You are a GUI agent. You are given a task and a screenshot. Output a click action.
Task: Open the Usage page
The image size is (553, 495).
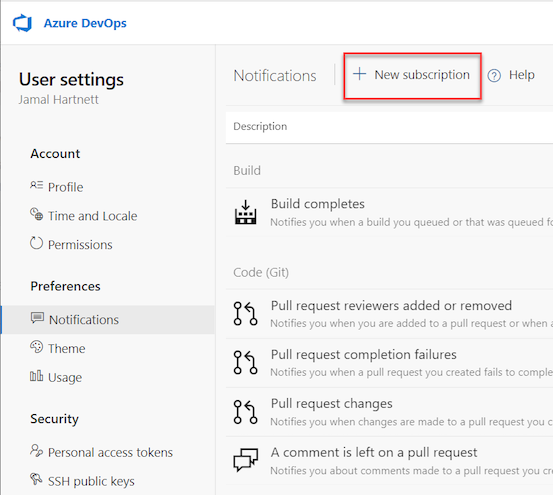pyautogui.click(x=65, y=378)
